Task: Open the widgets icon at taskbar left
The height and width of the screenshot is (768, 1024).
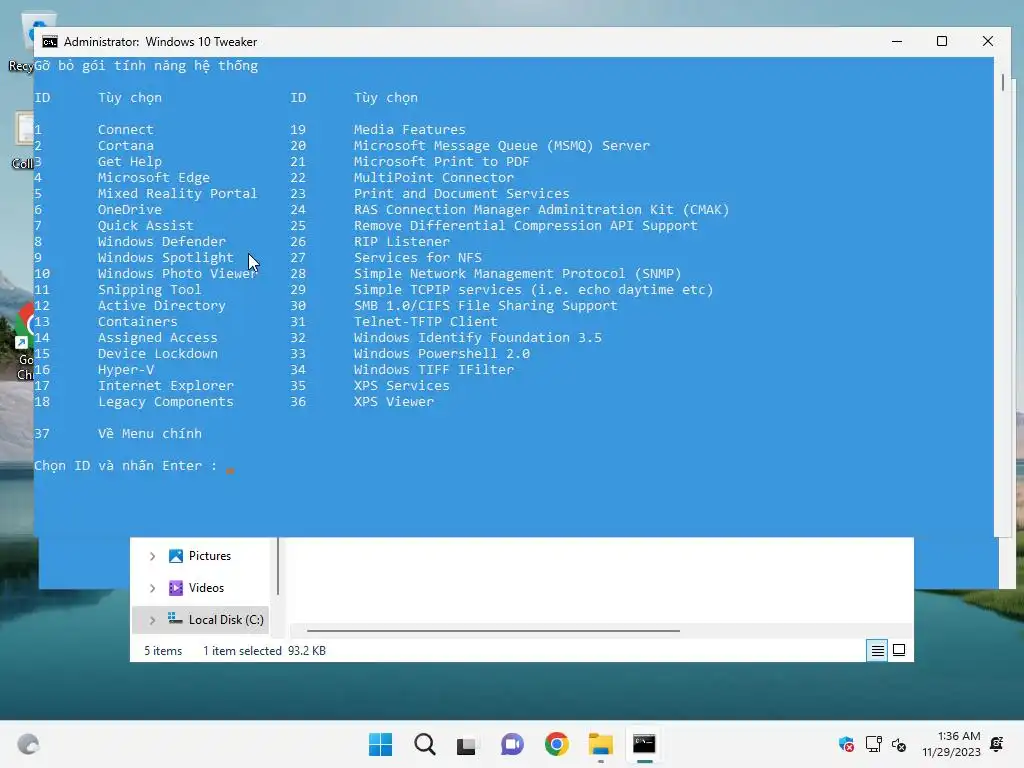Action: 28,744
